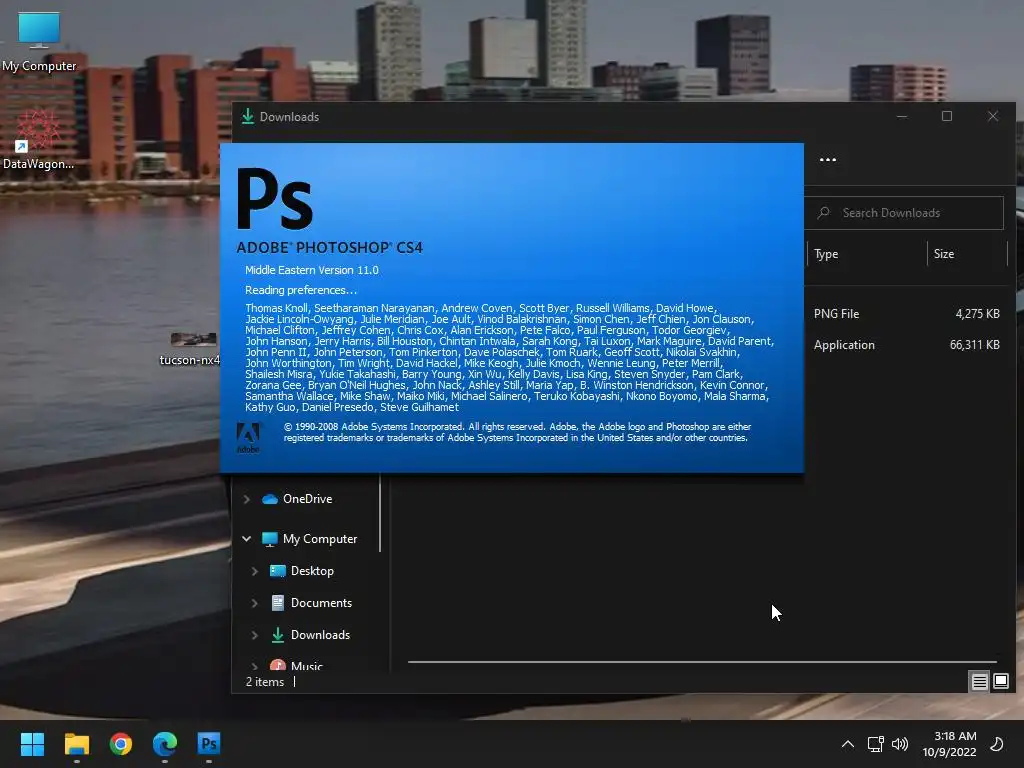This screenshot has width=1024, height=768.
Task: Close the Downloads window
Action: (993, 116)
